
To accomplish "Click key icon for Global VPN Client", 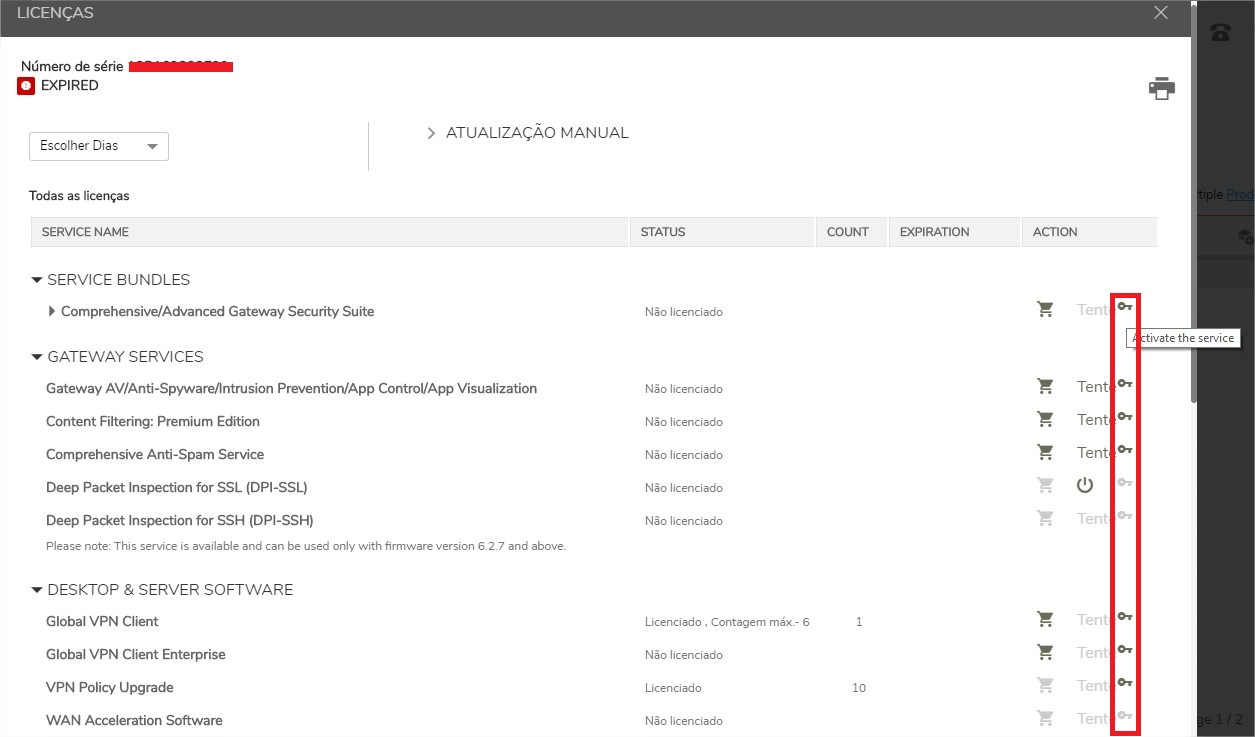I will pos(1125,617).
